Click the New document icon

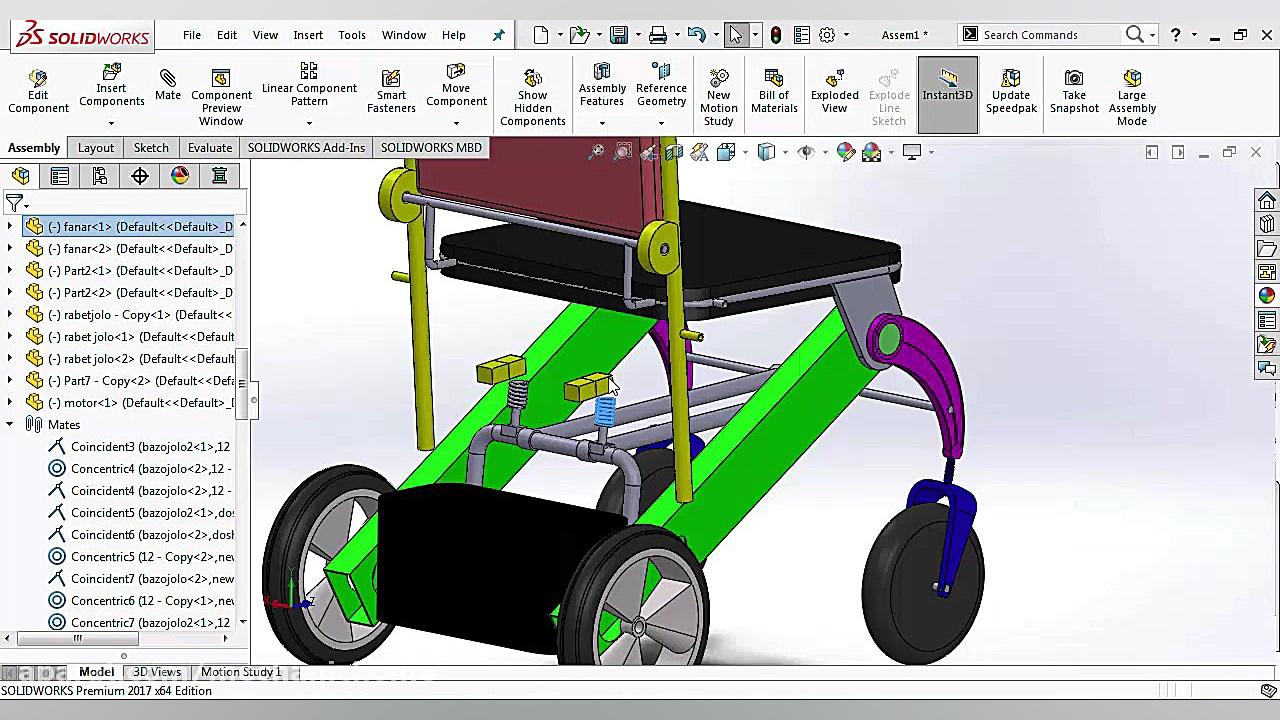(x=541, y=35)
